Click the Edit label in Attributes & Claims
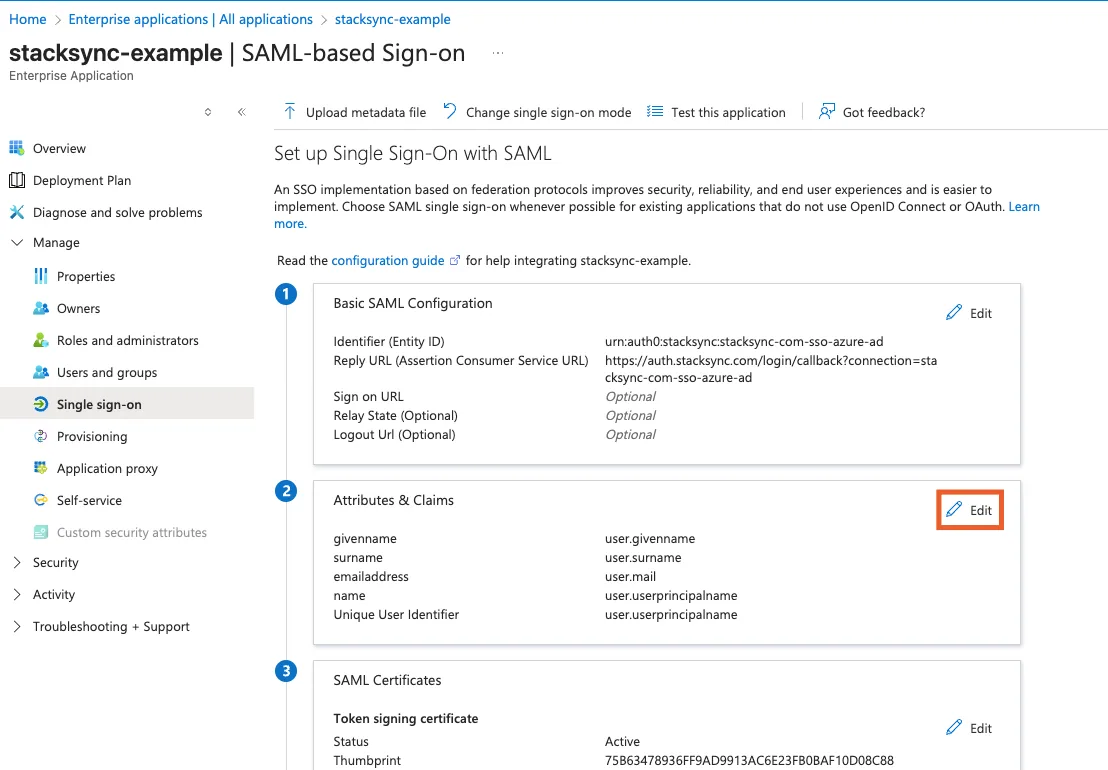Viewport: 1108px width, 770px height. tap(980, 510)
